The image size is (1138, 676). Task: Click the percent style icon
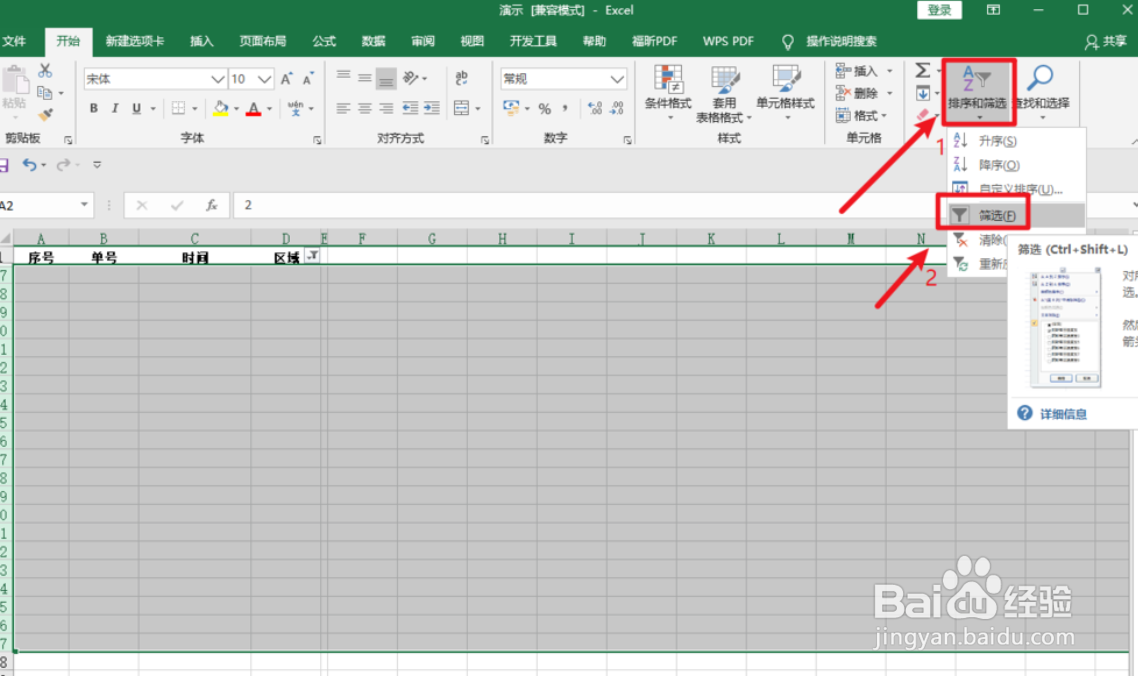coord(544,109)
